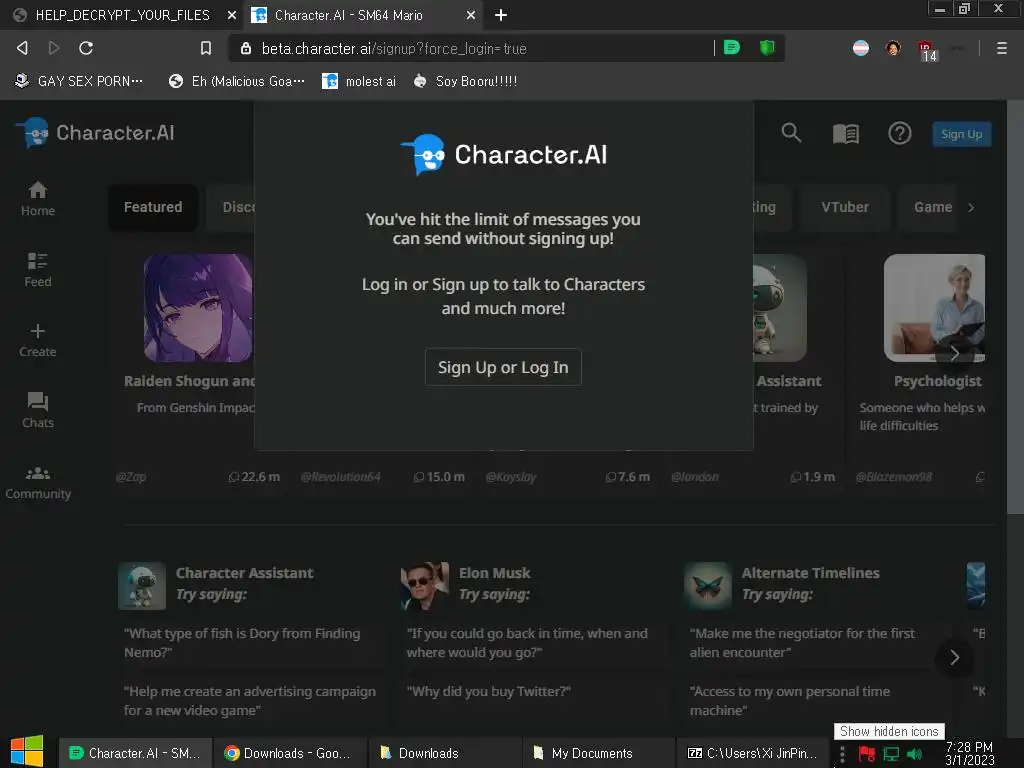Click the volume speaker tray icon
The image size is (1024, 768).
[x=915, y=754]
